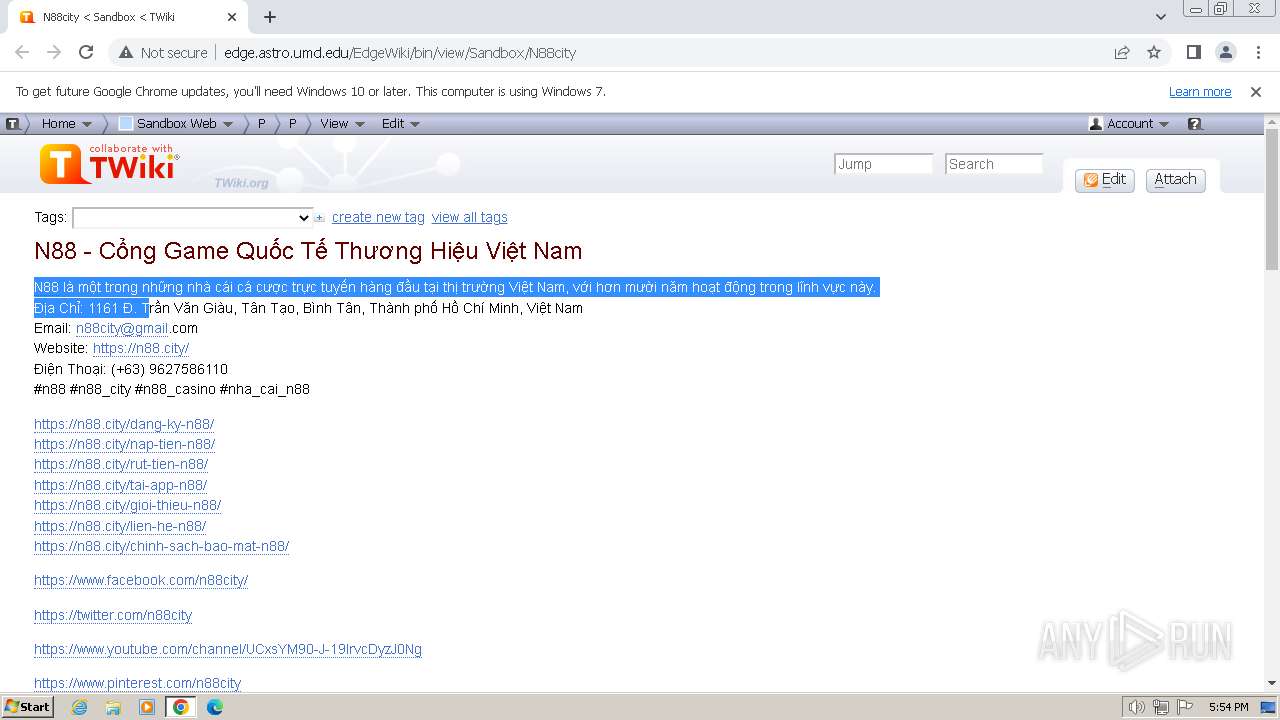Screen dimensions: 1280x720
Task: Click the vertical scrollbar thumb
Action: tap(1271, 200)
